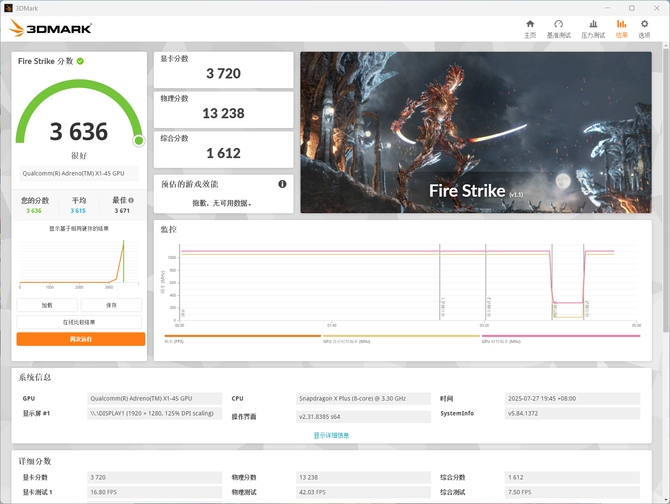
Task: Click the 保存 (Save) button
Action: click(x=112, y=305)
